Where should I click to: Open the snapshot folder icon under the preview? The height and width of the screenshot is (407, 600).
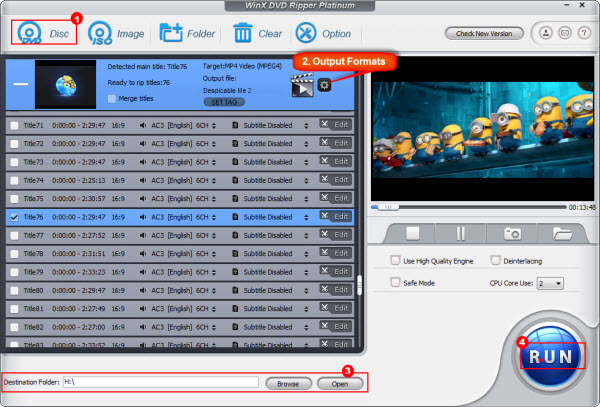point(562,233)
